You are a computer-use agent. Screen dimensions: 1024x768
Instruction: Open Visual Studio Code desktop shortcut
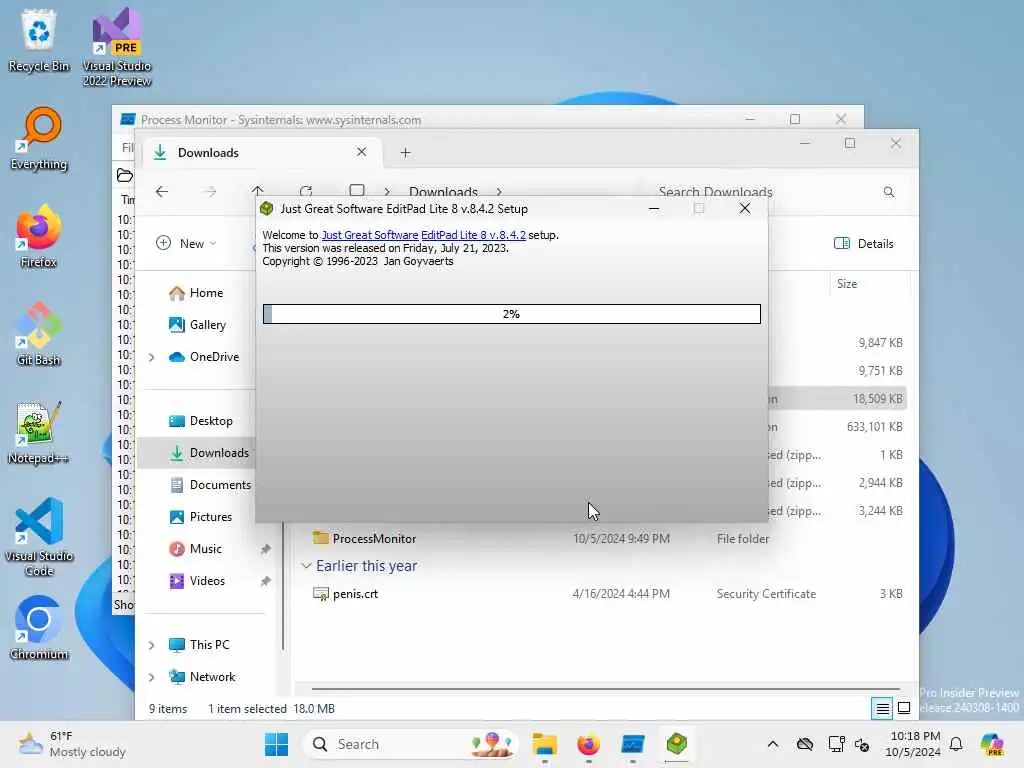pyautogui.click(x=39, y=537)
